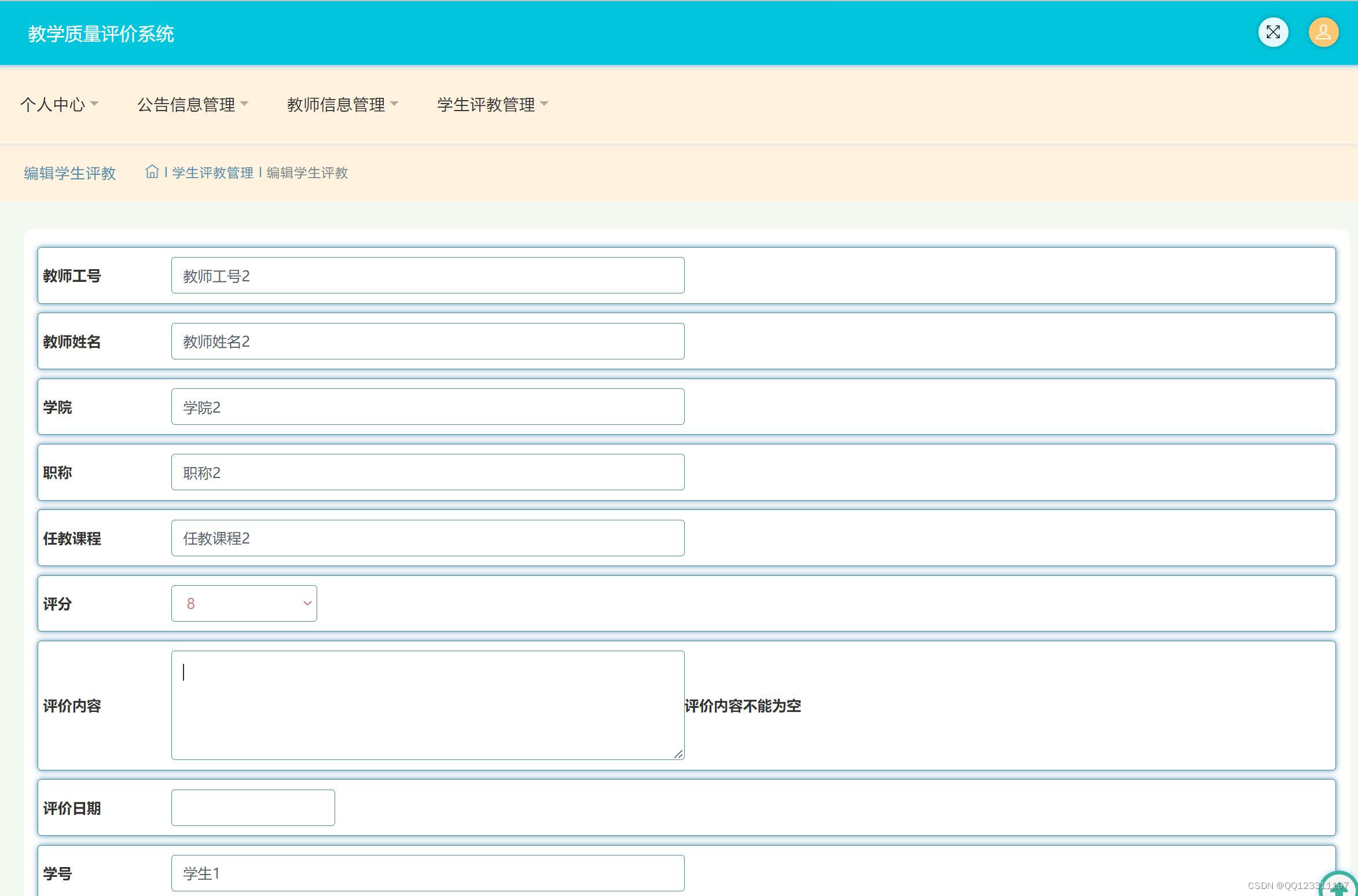Click the 任教课程 field label
Image resolution: width=1358 pixels, height=896 pixels.
[72, 538]
